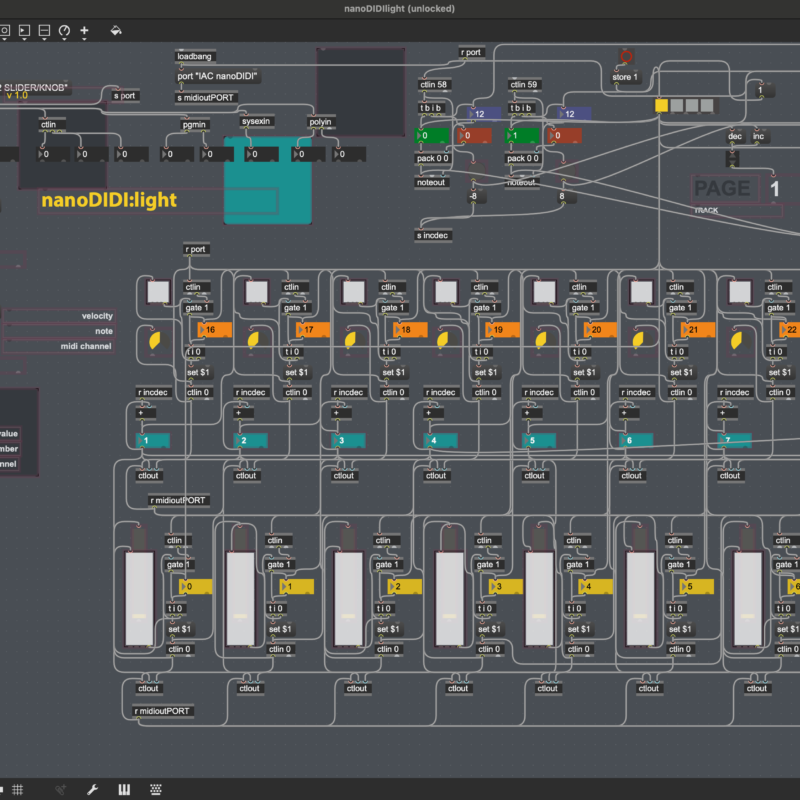Open the dial objects toolbar menu
Viewport: 800px width, 800px height.
(64, 31)
